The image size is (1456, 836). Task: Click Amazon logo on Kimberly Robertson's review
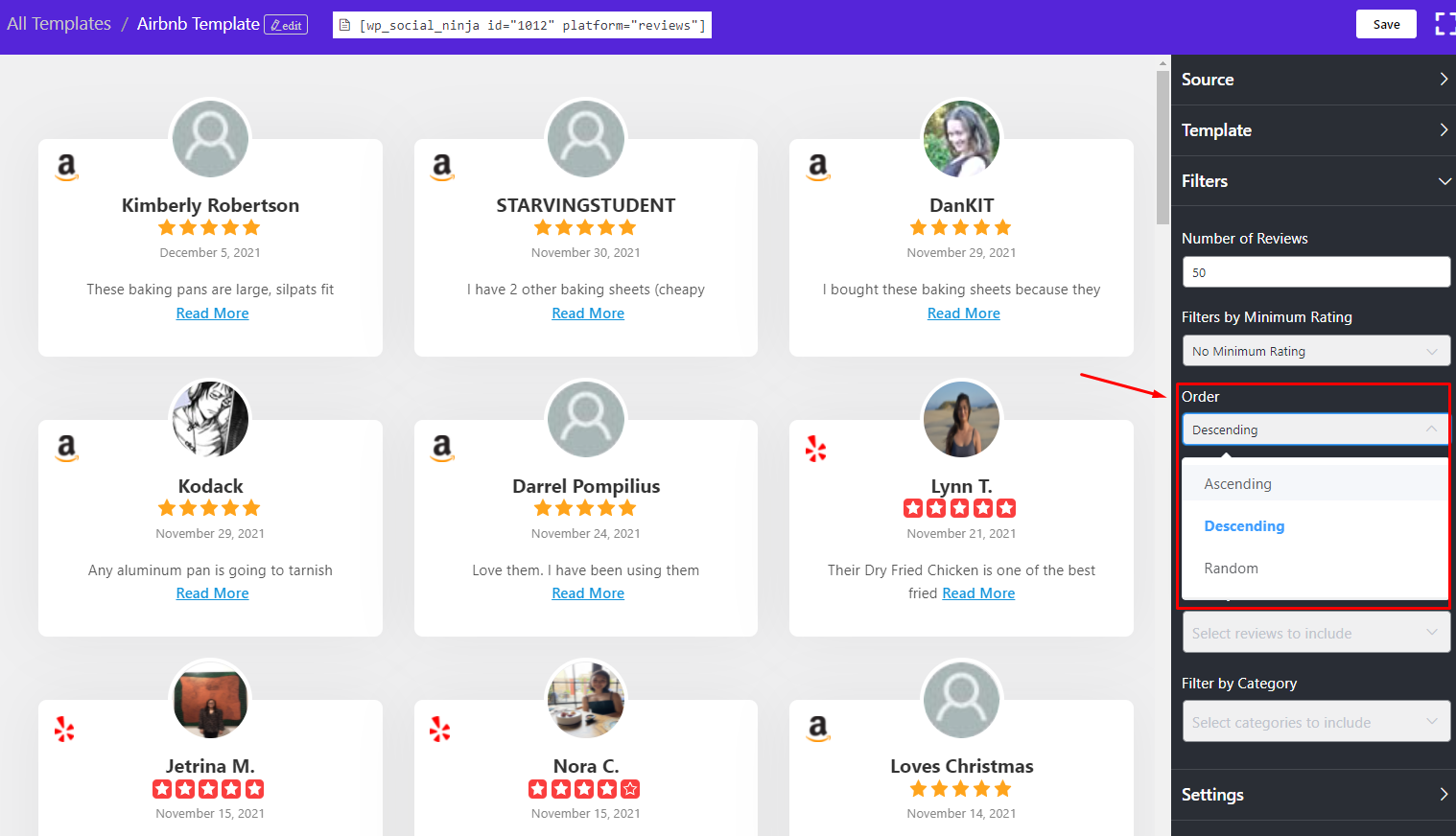click(x=66, y=168)
